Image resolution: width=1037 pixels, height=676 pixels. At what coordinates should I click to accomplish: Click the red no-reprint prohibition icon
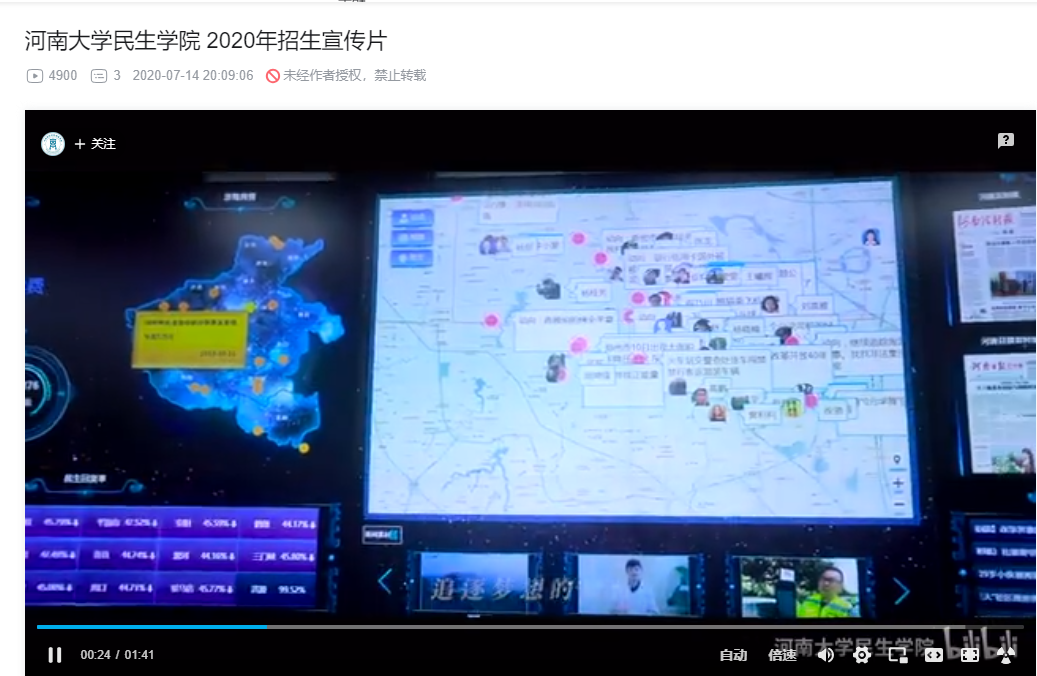pyautogui.click(x=272, y=76)
